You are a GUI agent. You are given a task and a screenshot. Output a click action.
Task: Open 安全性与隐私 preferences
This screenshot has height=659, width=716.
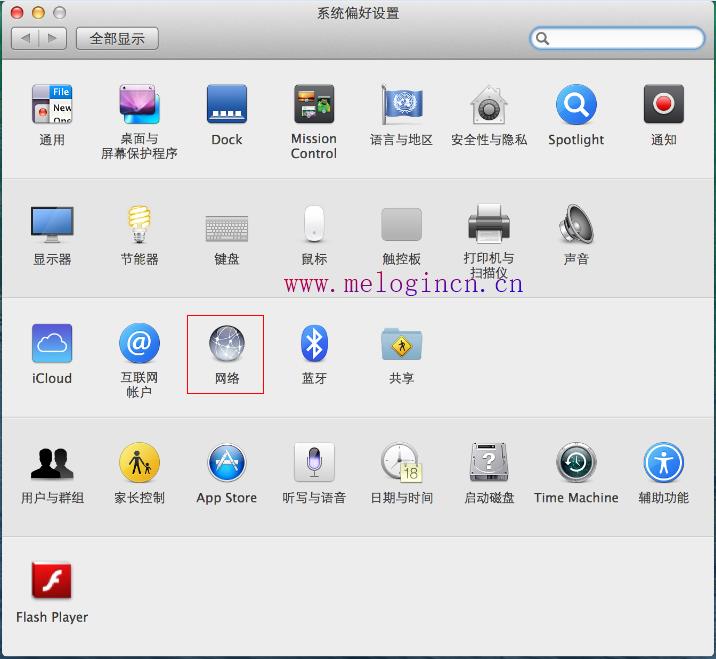[x=489, y=104]
